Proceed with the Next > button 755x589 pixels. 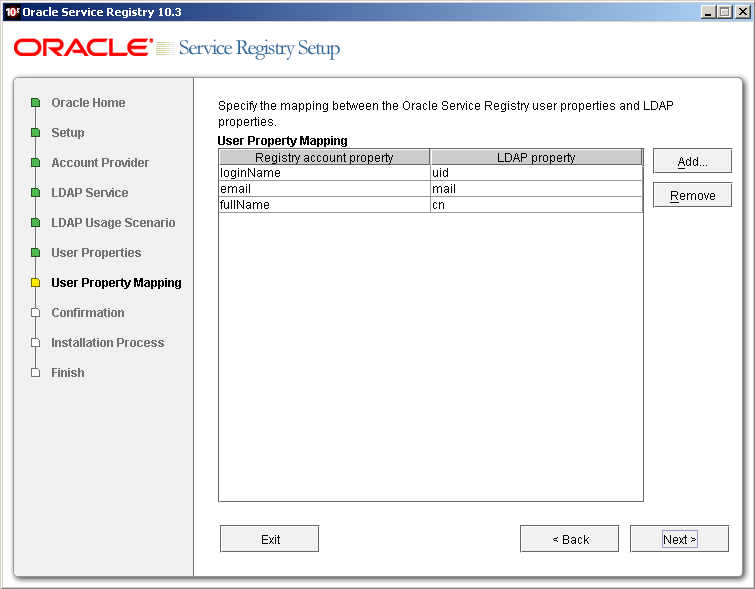[x=679, y=538]
